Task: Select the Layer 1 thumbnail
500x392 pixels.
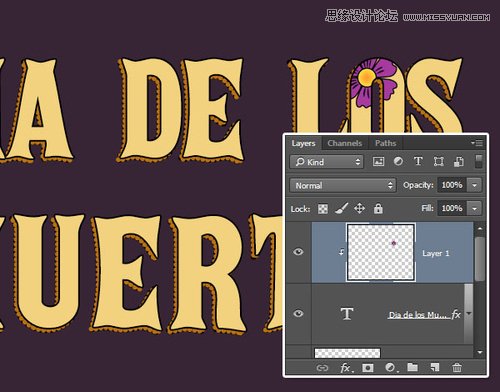Action: 381,252
